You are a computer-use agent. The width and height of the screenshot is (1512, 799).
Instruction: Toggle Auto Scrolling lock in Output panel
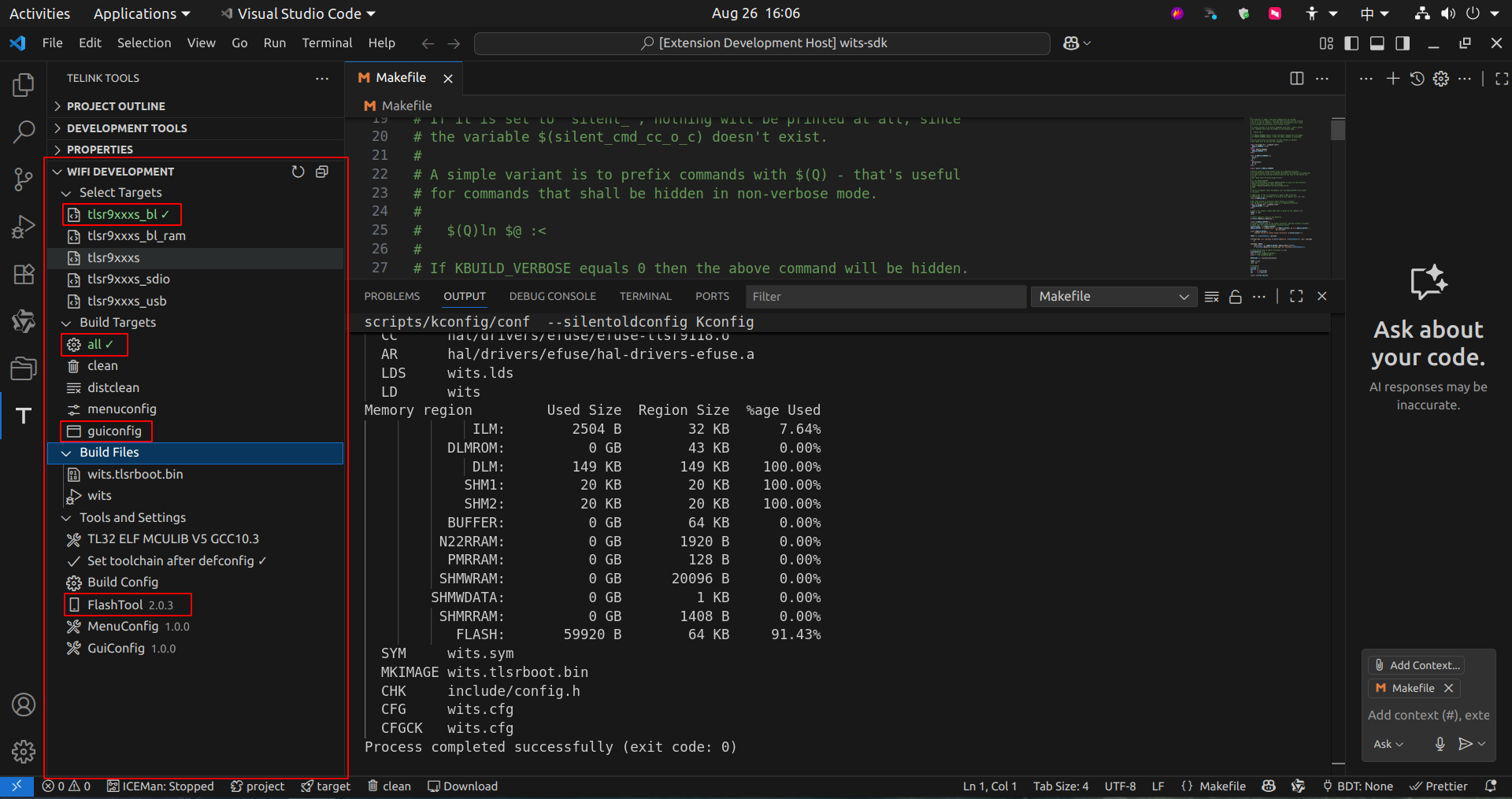click(1235, 297)
